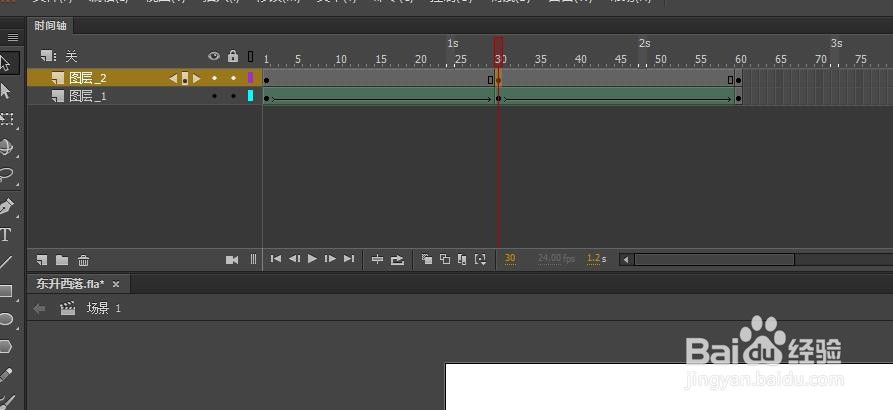Enable onion skin
Screen dimensions: 893x410
pos(427,259)
